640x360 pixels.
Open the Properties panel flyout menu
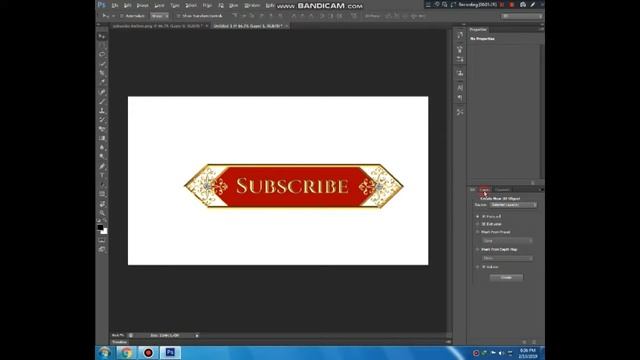click(541, 29)
